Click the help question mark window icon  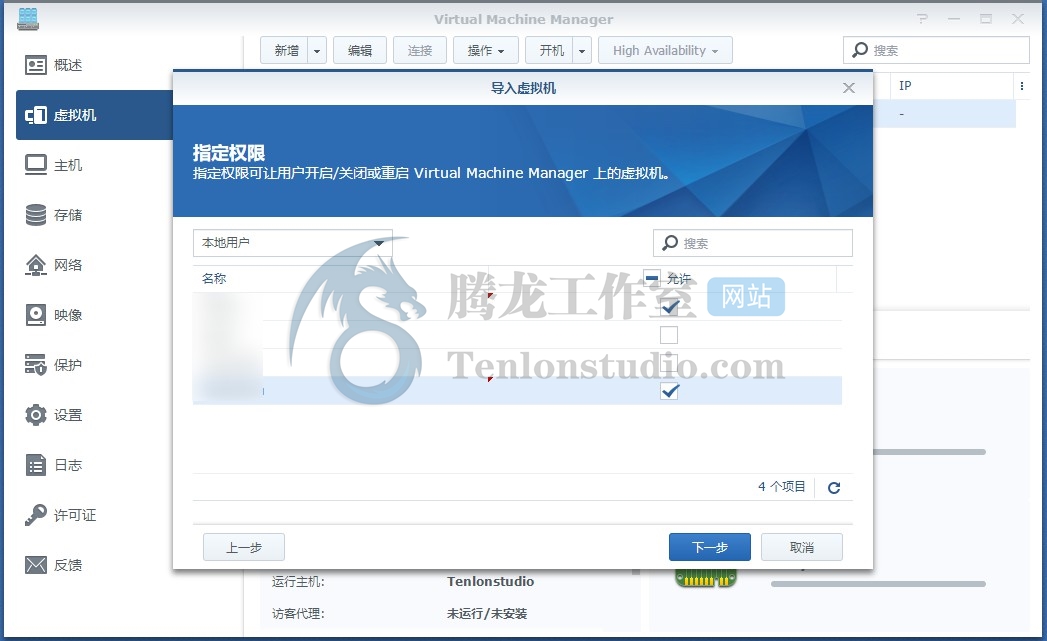click(x=922, y=19)
